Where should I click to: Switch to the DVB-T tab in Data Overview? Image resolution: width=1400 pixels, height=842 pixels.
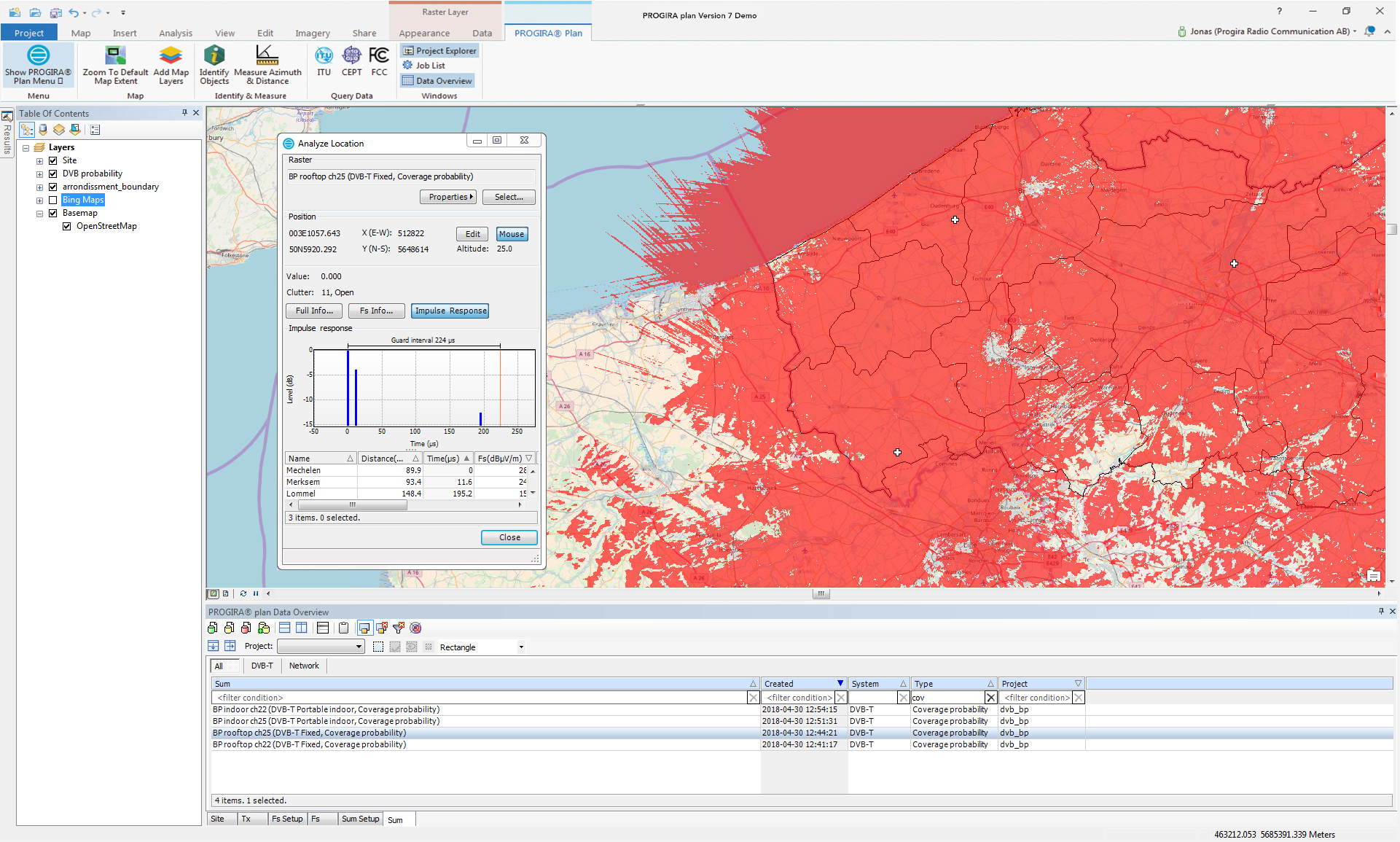pyautogui.click(x=262, y=666)
